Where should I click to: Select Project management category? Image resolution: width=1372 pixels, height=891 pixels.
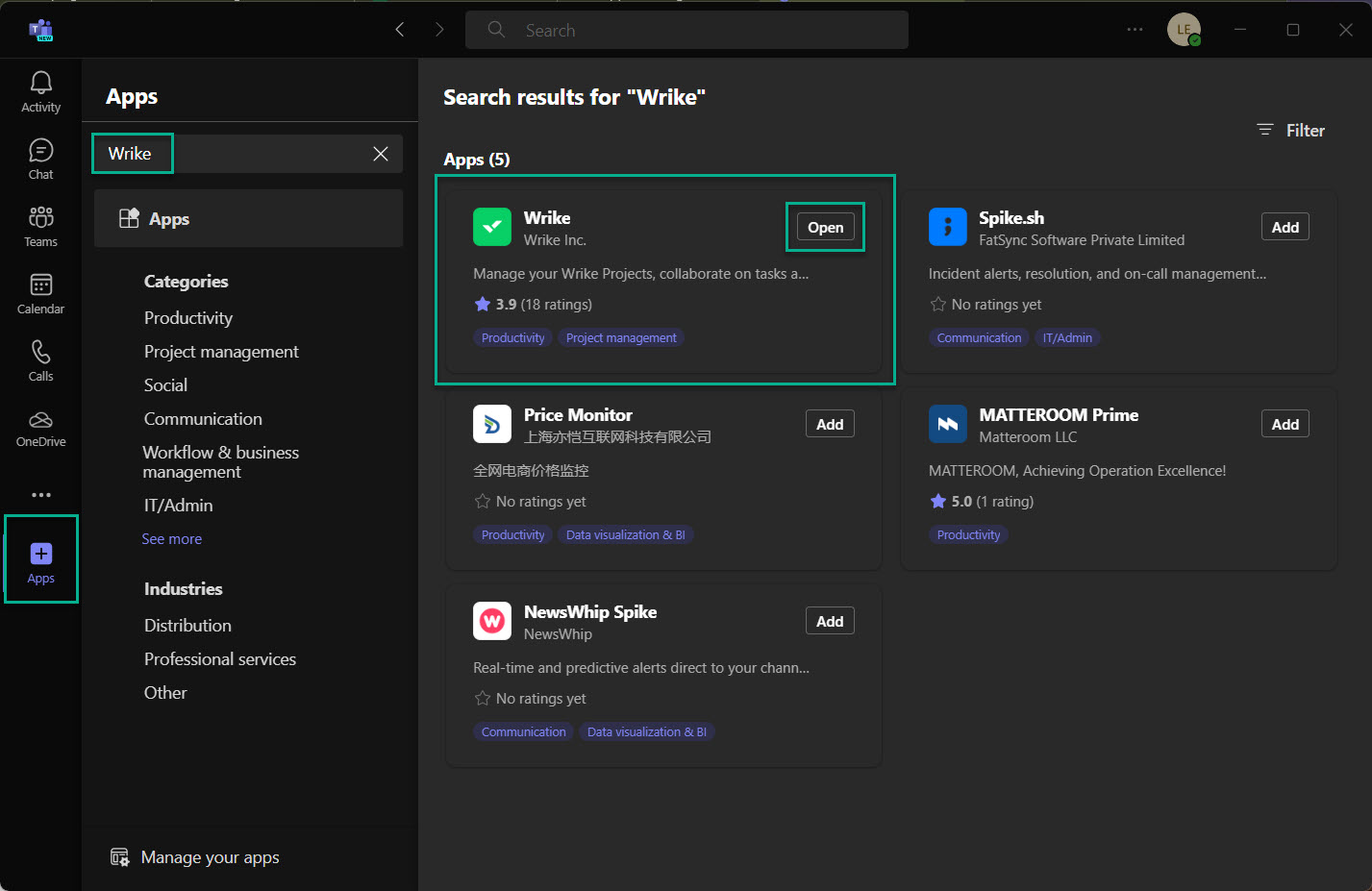(221, 352)
